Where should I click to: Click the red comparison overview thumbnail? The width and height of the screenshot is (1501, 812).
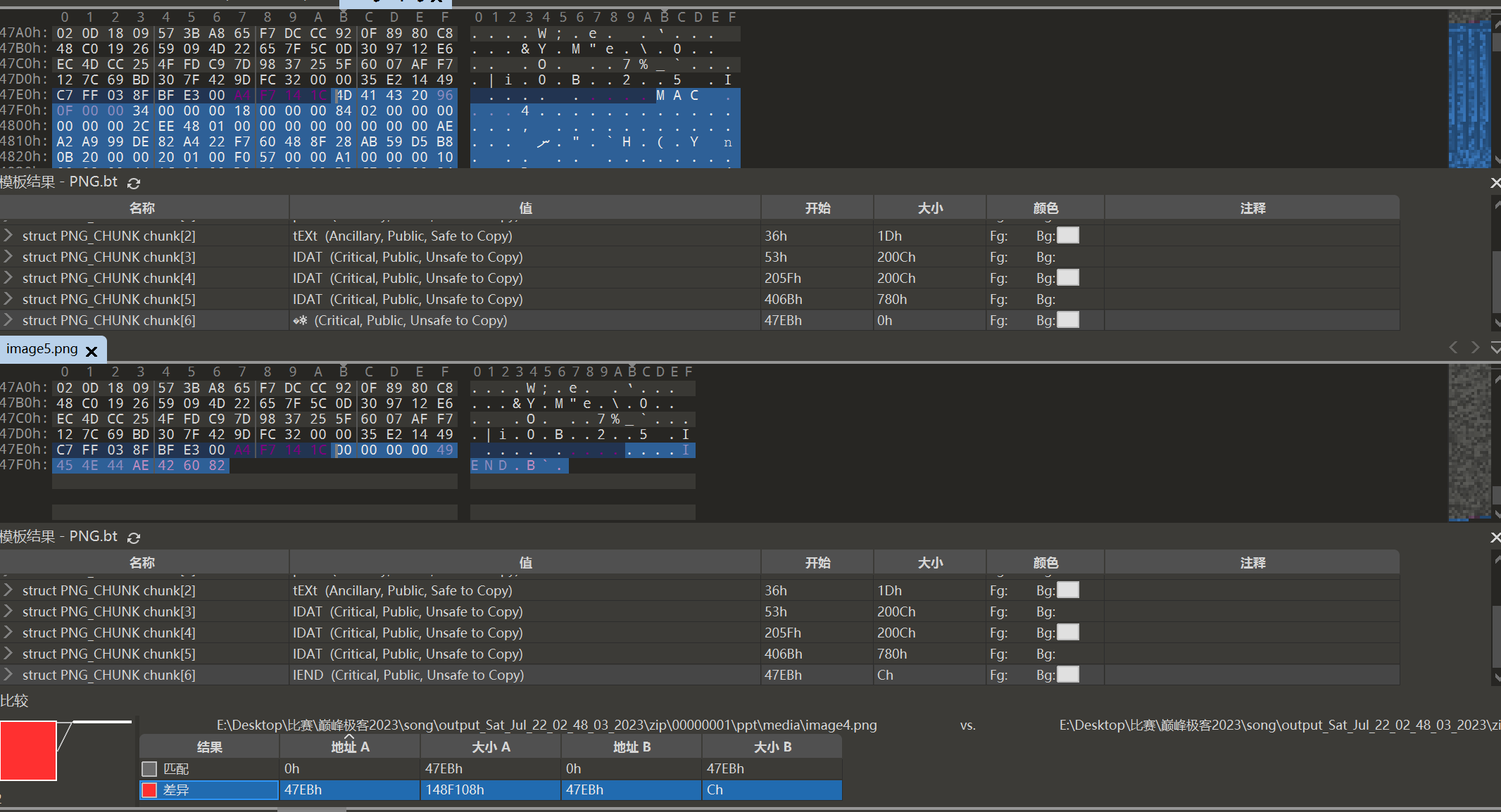pyautogui.click(x=28, y=750)
